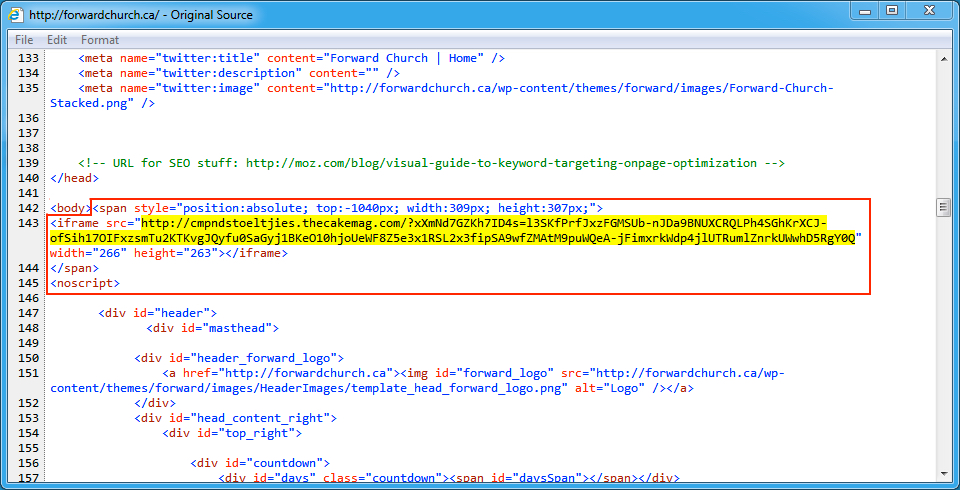The image size is (960, 490).
Task: Click the div id="masthead" line
Action: point(213,328)
